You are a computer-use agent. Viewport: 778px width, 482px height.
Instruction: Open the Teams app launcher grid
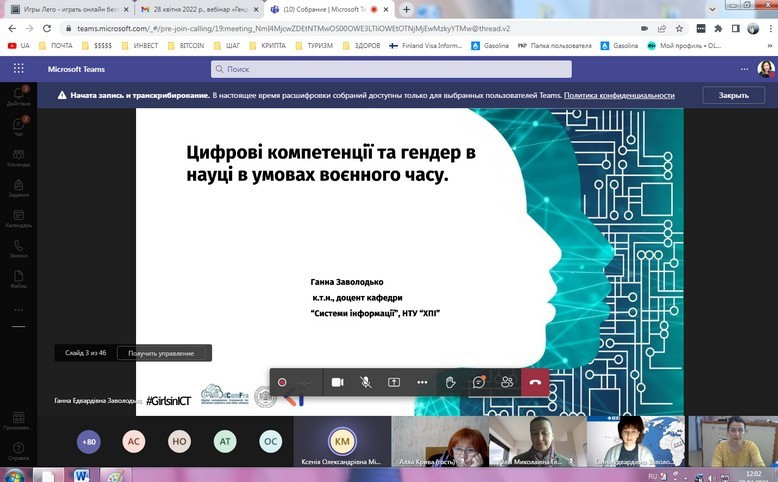18,69
